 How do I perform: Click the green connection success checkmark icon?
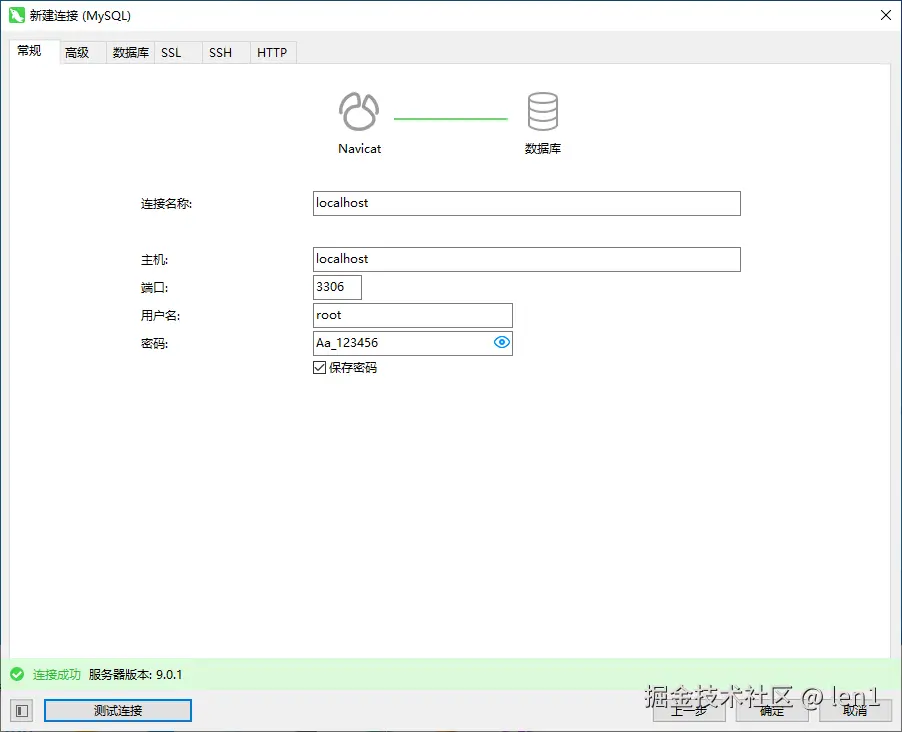(x=17, y=674)
